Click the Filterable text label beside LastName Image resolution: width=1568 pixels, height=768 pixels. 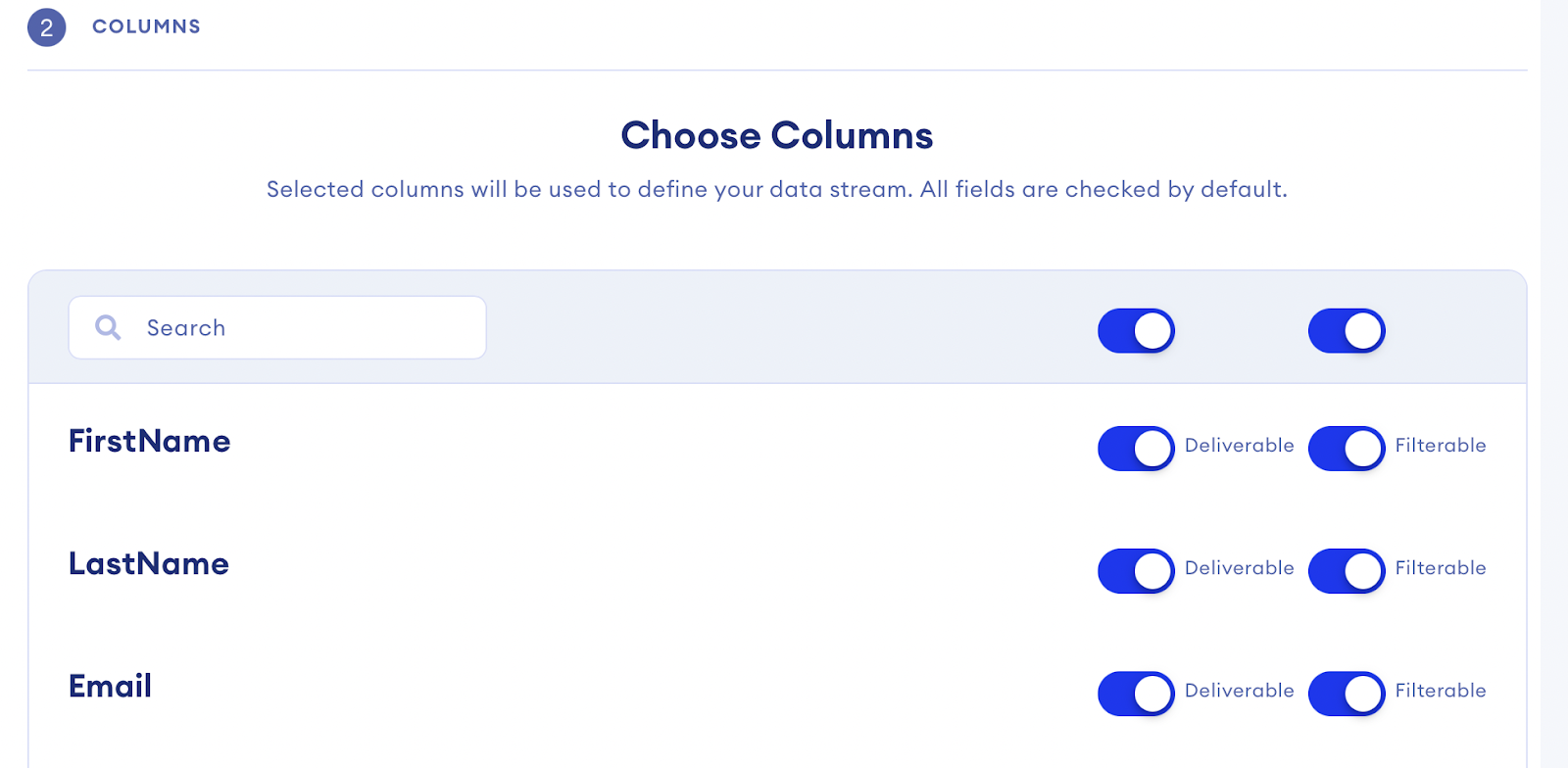point(1440,568)
